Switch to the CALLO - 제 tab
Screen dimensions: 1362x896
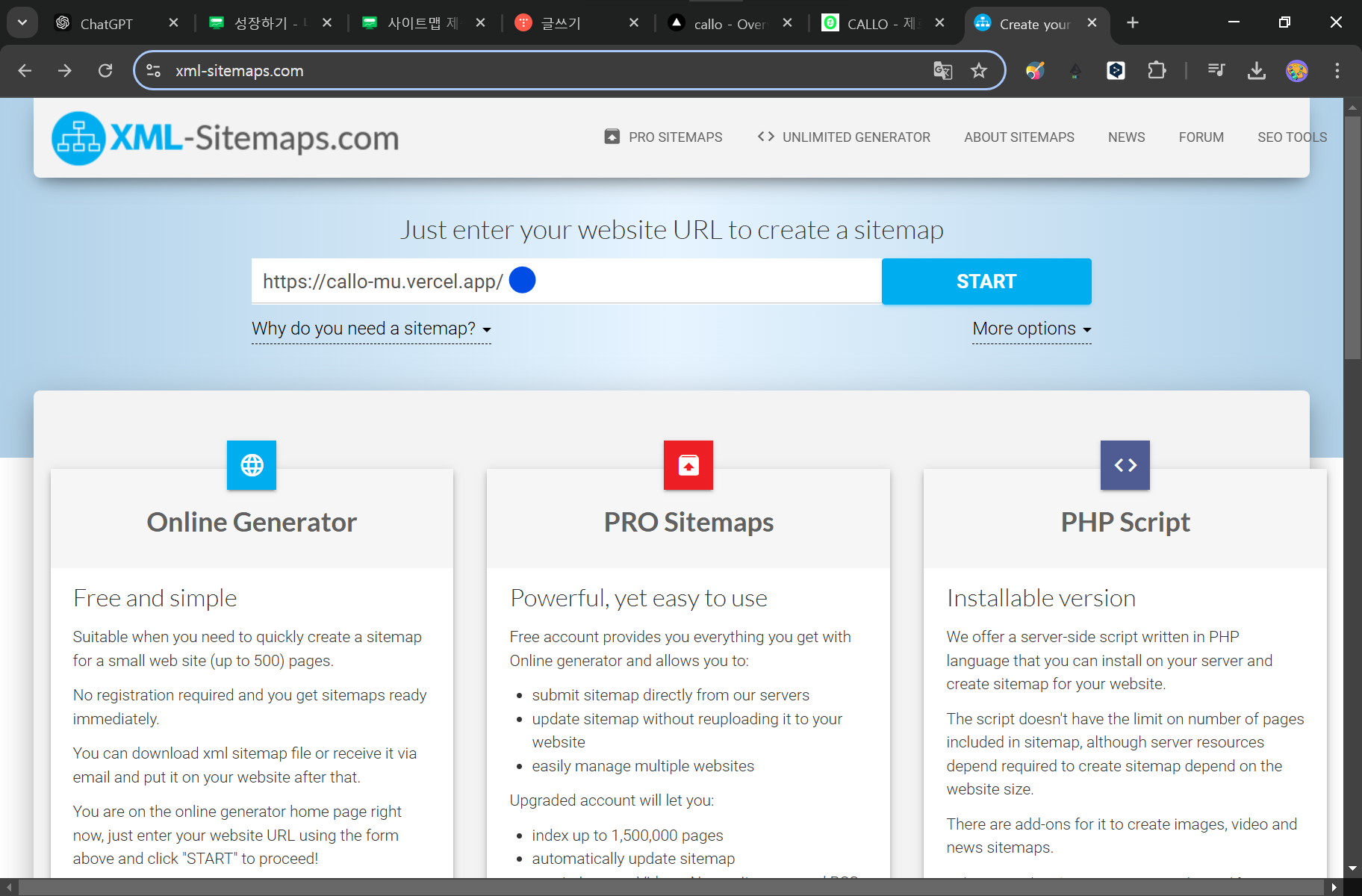point(874,24)
